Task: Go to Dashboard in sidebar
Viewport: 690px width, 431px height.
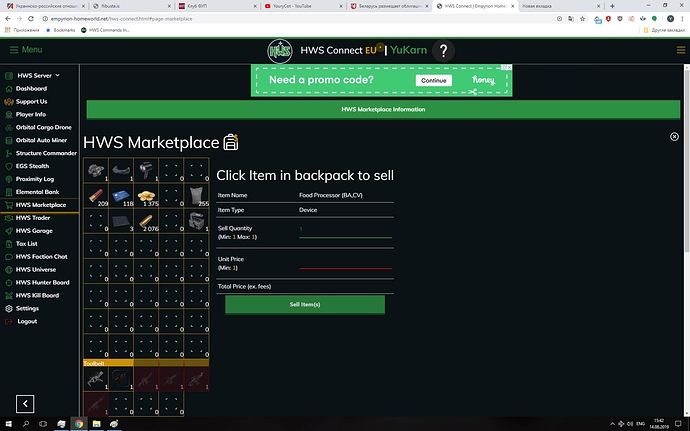Action: click(31, 88)
